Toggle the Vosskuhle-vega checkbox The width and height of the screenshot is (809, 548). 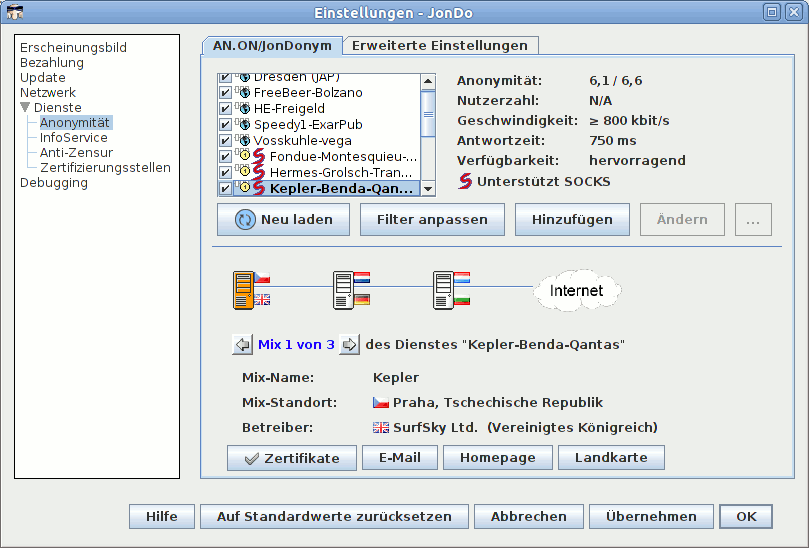pyautogui.click(x=225, y=140)
